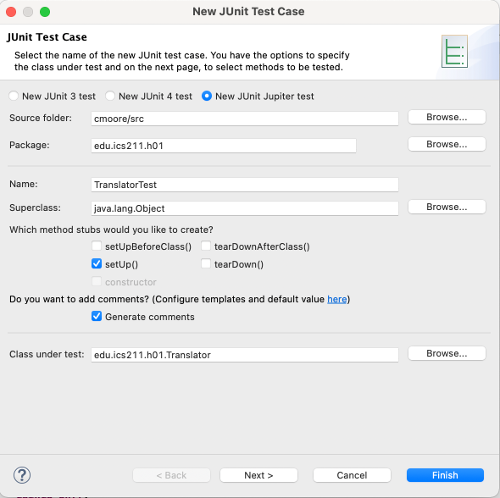Click the Next > button
The width and height of the screenshot is (500, 498).
coord(259,475)
